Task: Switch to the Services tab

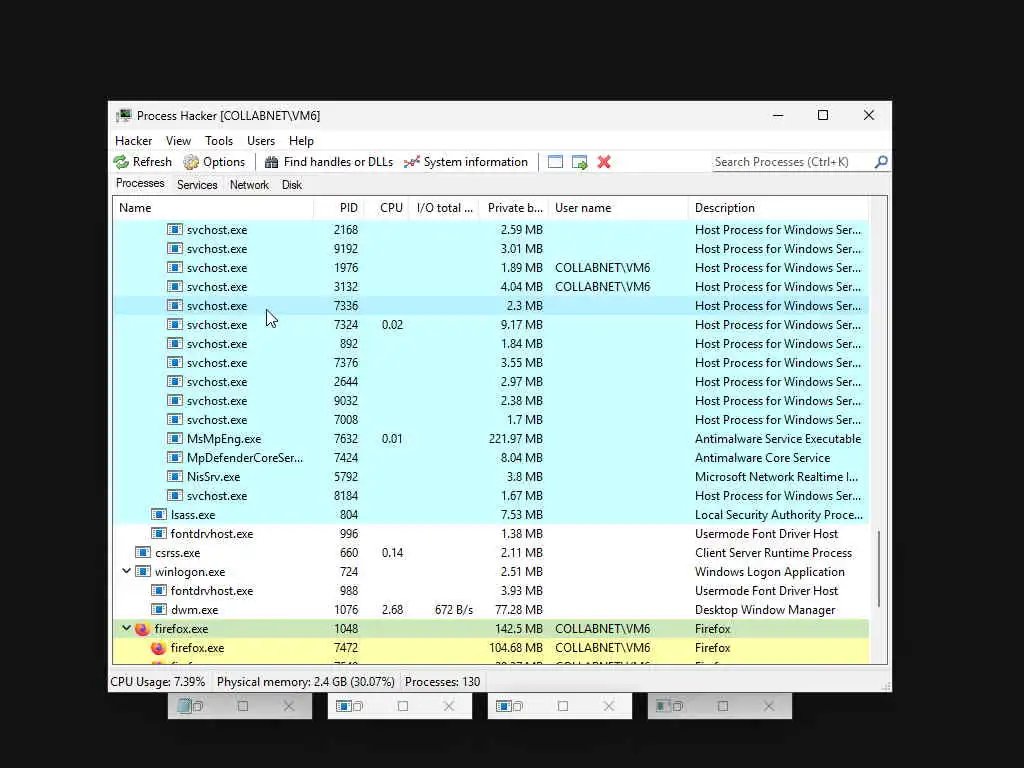Action: [197, 185]
